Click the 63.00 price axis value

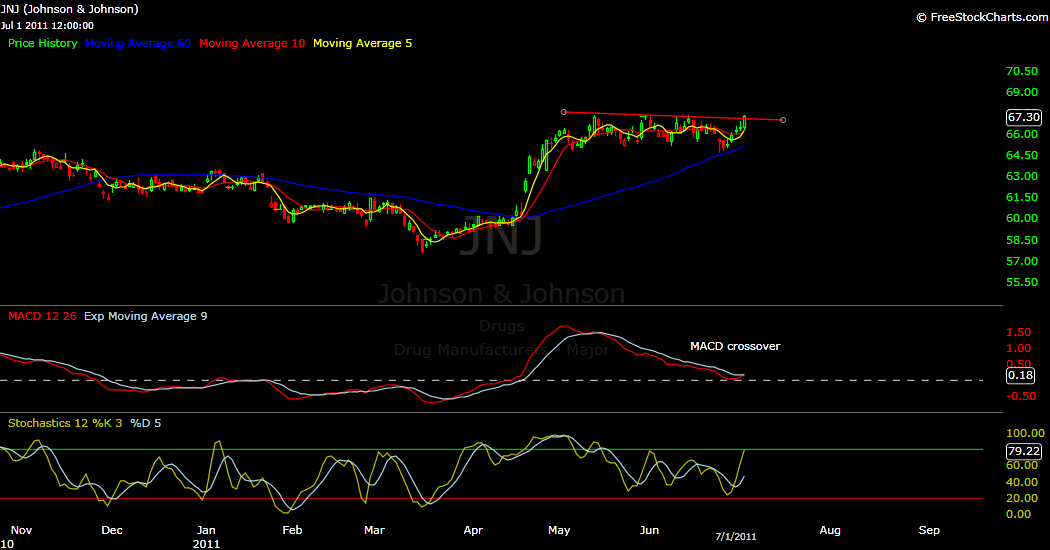point(1022,176)
